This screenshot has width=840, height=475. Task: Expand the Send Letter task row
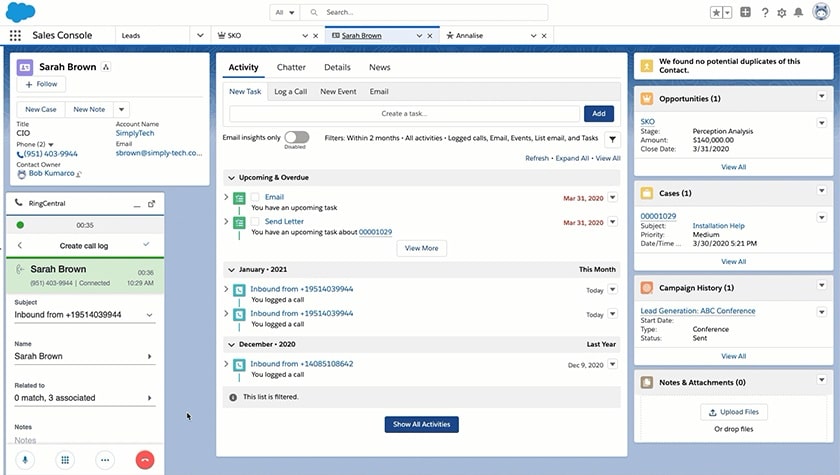click(x=226, y=221)
